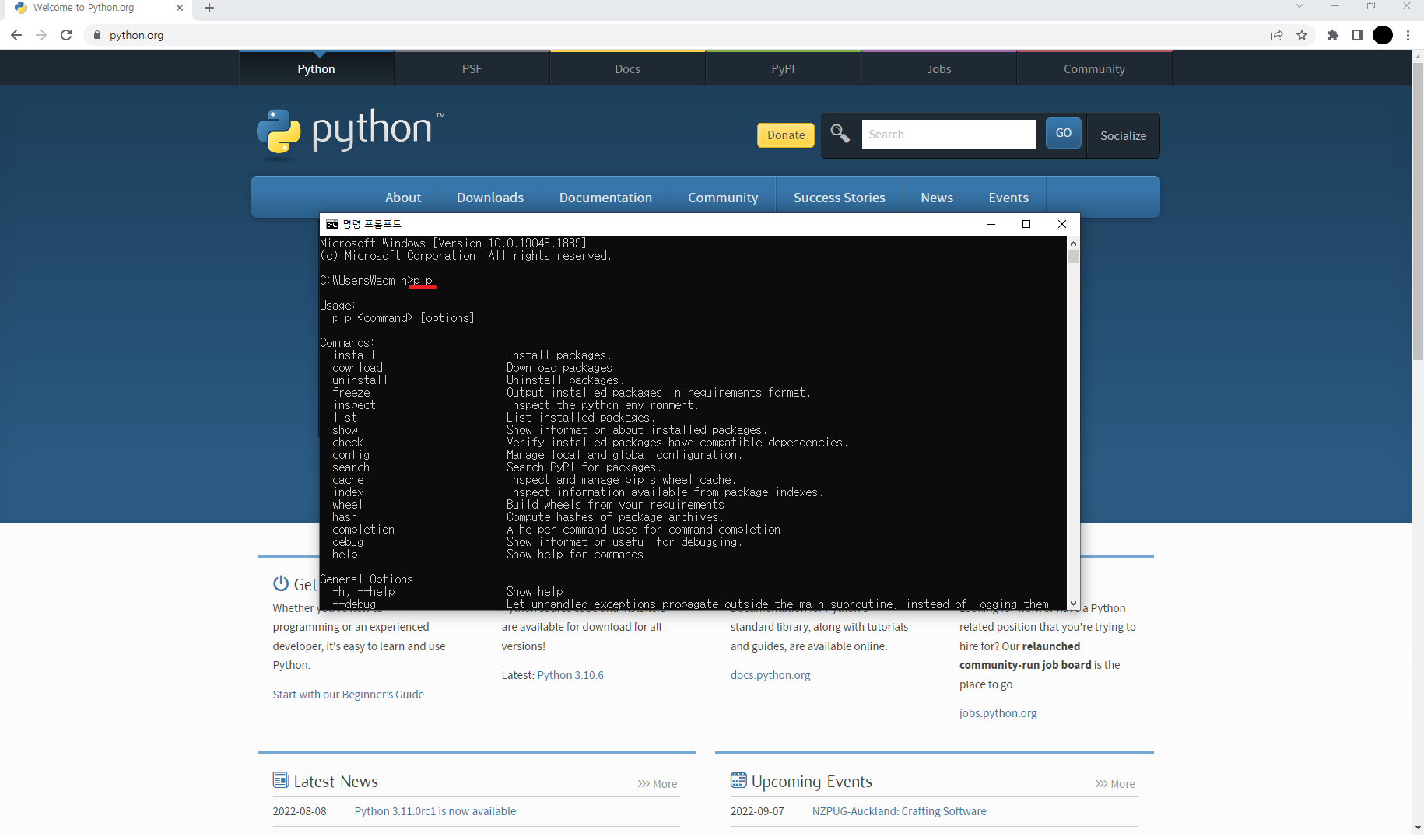This screenshot has height=840, width=1424.
Task: Open Python 3.11.0rc1 is now available
Action: (435, 811)
